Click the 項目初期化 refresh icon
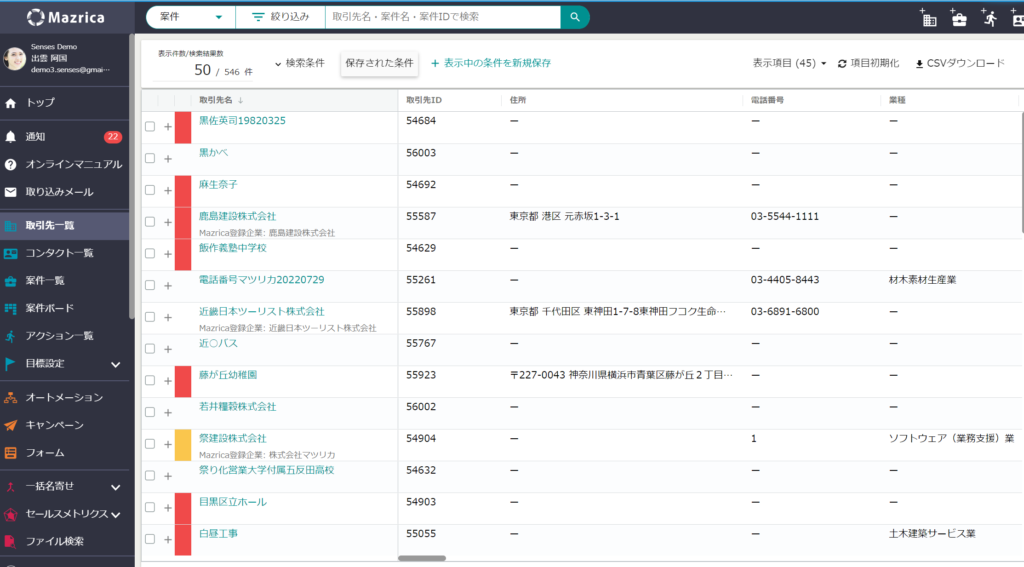1024x567 pixels. tap(842, 63)
